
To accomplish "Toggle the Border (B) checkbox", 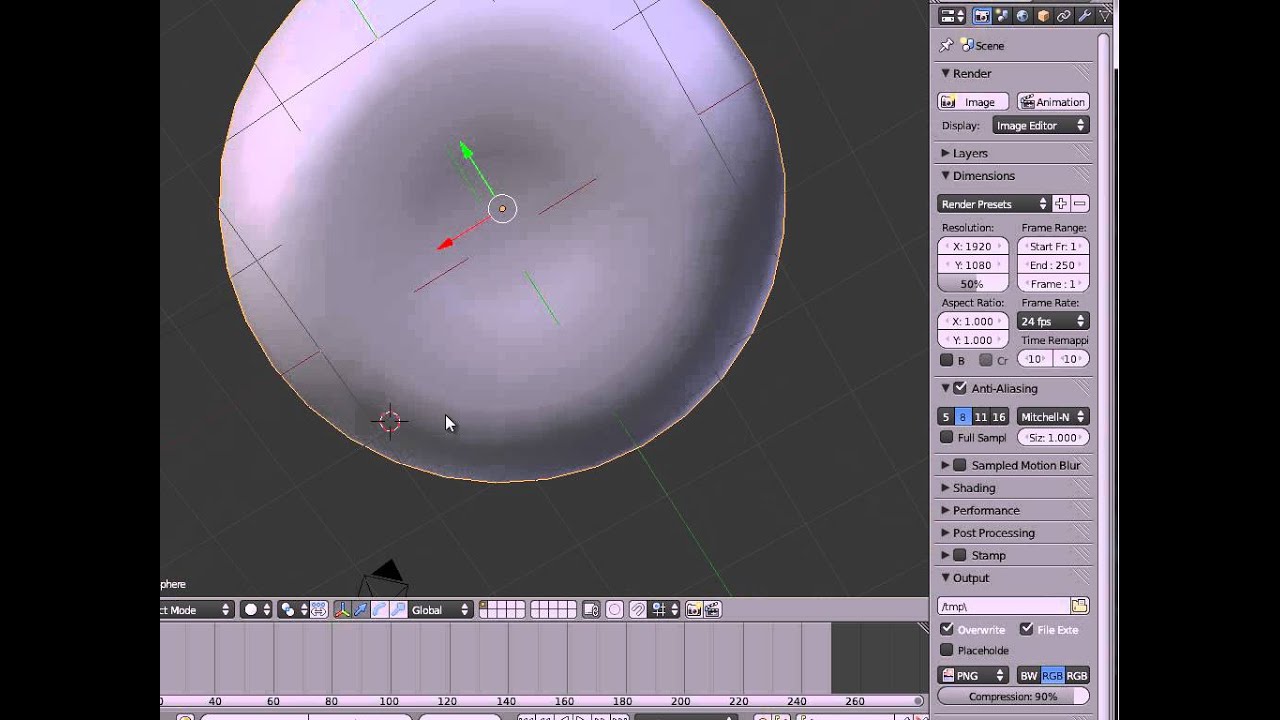I will [946, 360].
